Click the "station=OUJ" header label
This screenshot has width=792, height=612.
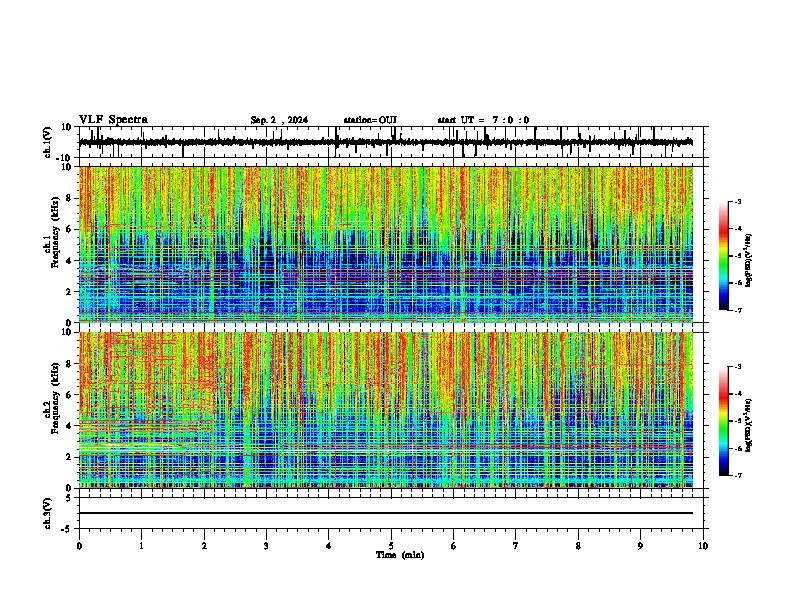(370, 120)
